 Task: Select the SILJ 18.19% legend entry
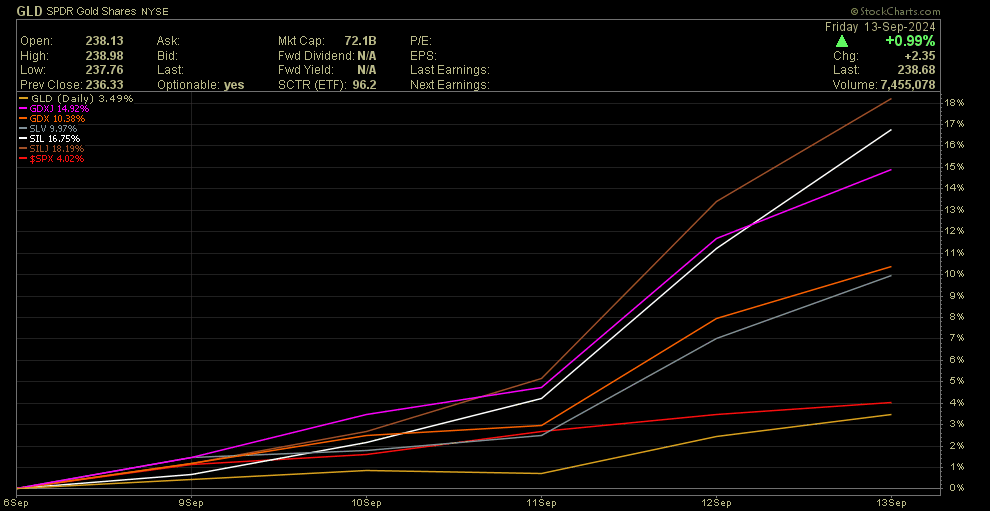click(x=52, y=148)
